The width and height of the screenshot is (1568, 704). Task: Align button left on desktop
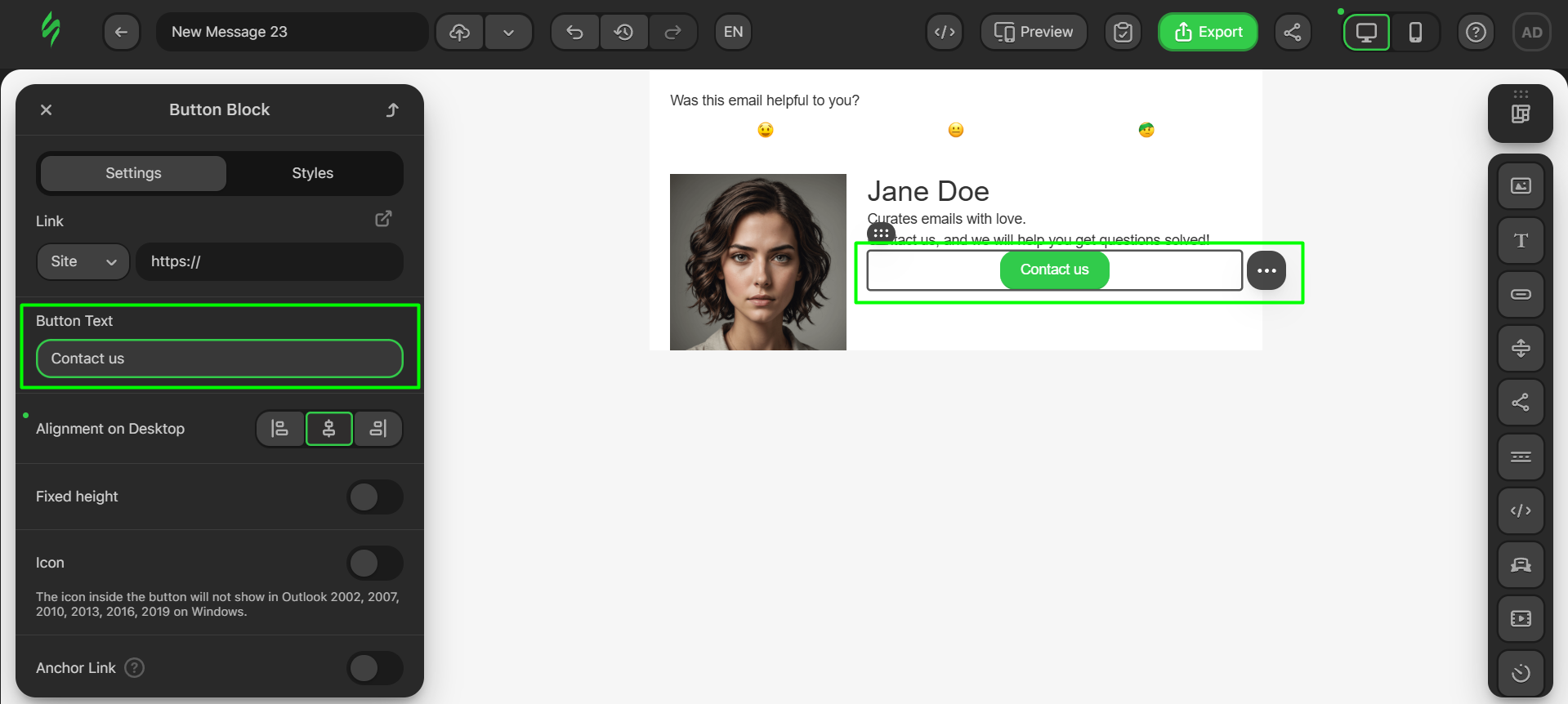pos(280,429)
